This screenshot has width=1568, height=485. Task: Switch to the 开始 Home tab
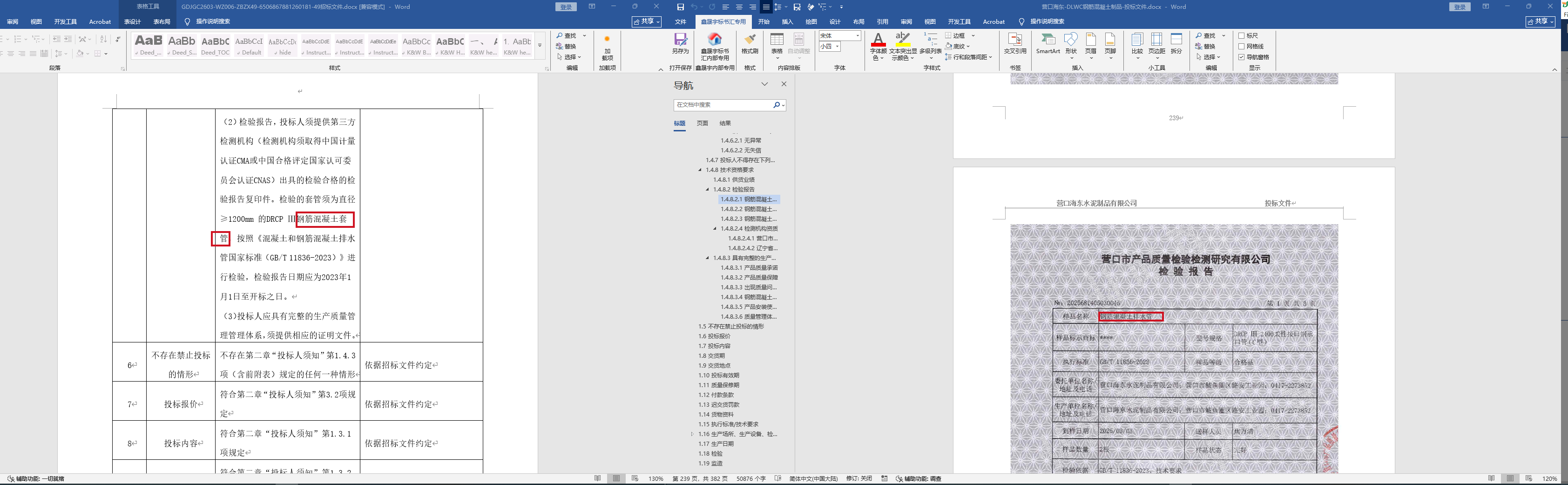coord(764,22)
